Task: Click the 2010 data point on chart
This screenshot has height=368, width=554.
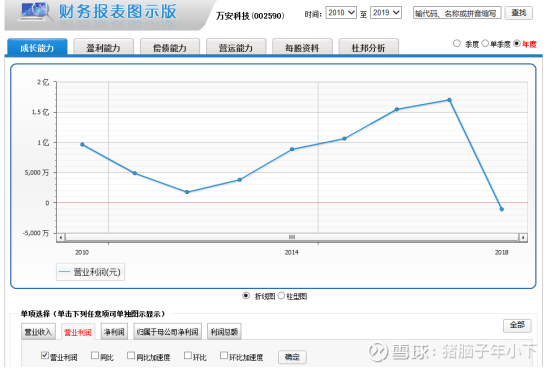Action: point(82,144)
